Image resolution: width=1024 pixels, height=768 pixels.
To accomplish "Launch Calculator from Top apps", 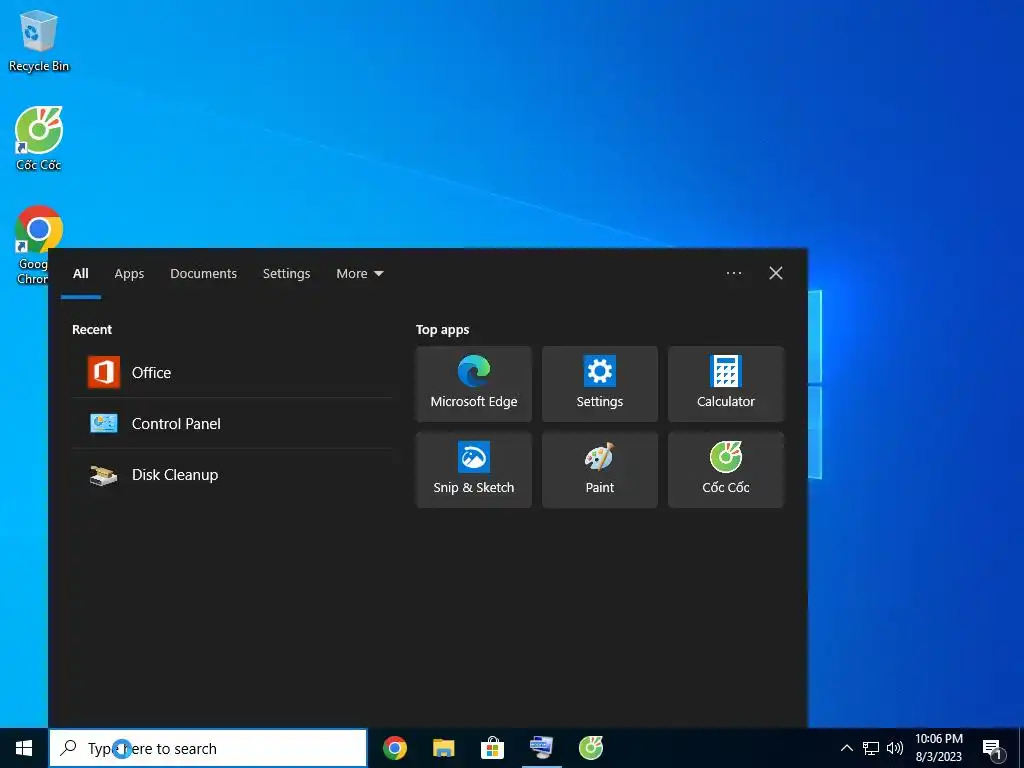I will (x=726, y=384).
